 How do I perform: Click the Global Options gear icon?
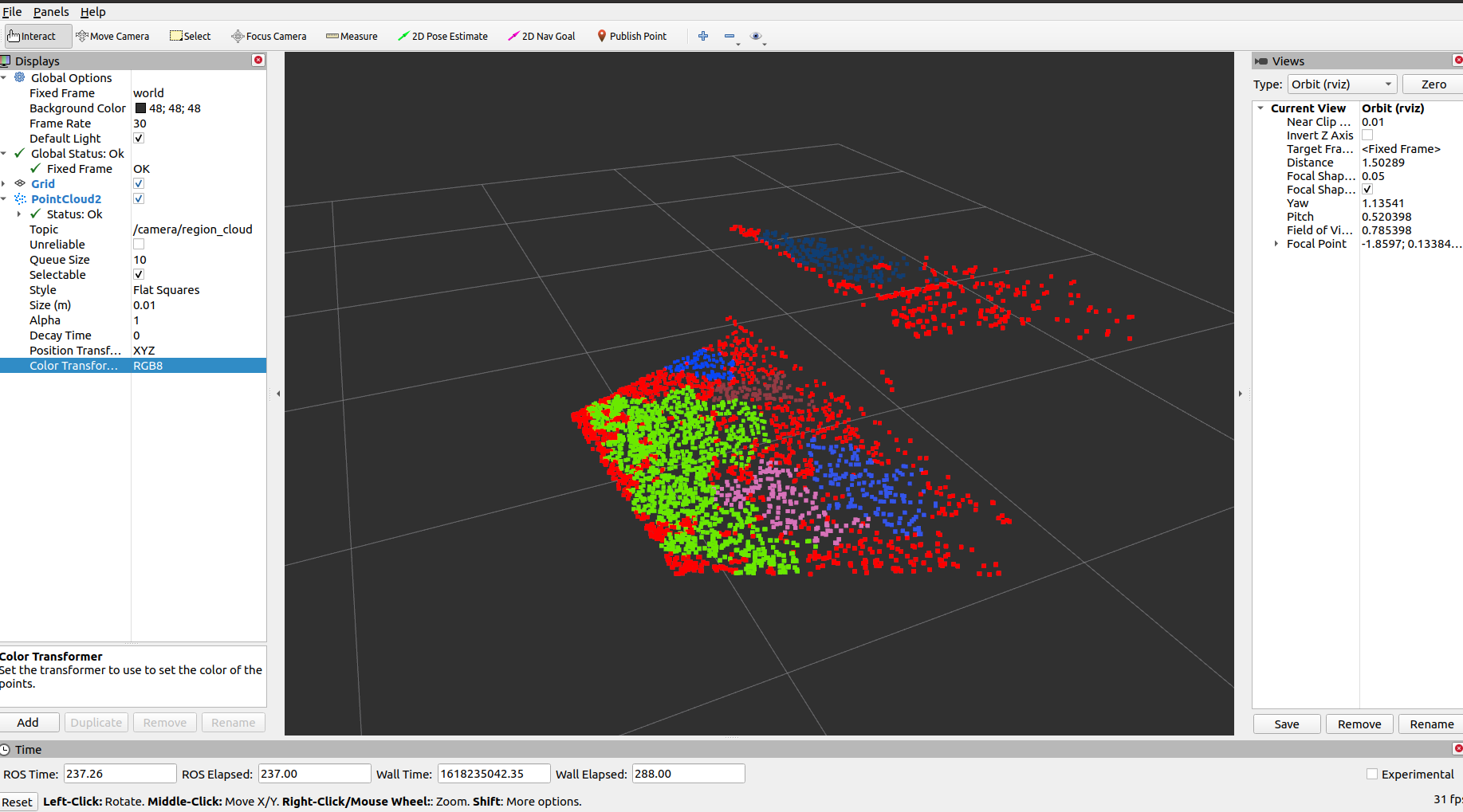tap(20, 77)
